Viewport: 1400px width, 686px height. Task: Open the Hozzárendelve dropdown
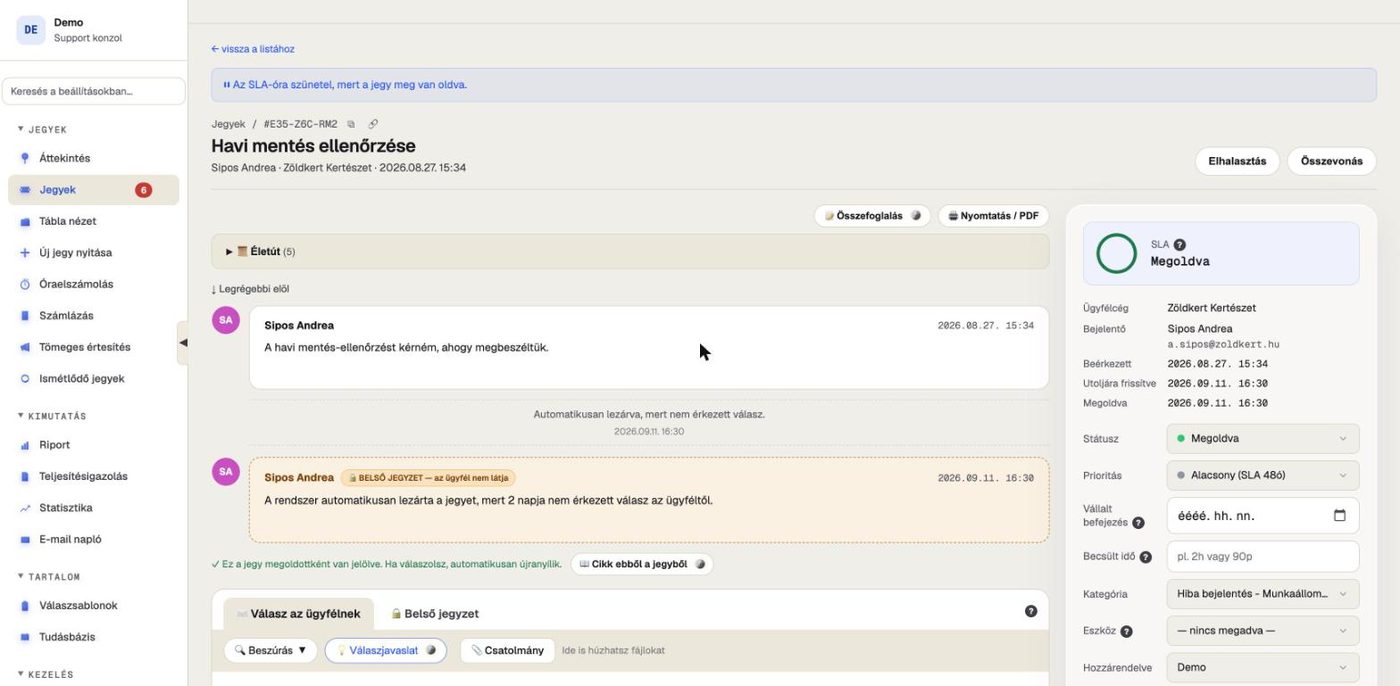click(x=1263, y=667)
